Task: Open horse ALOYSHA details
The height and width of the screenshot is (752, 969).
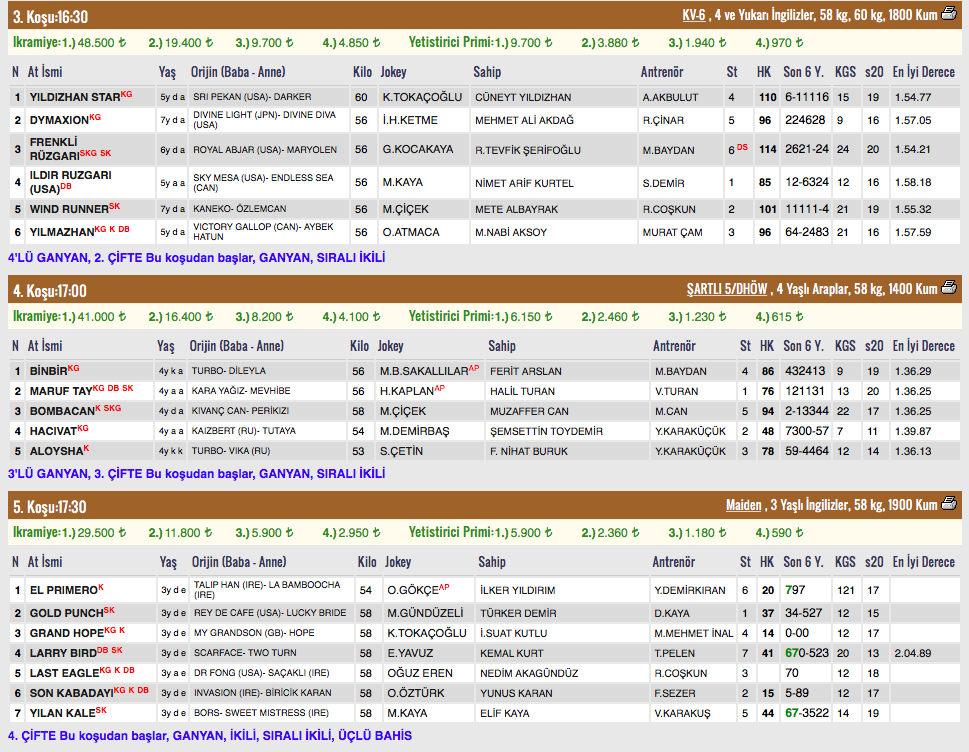Action: point(55,451)
